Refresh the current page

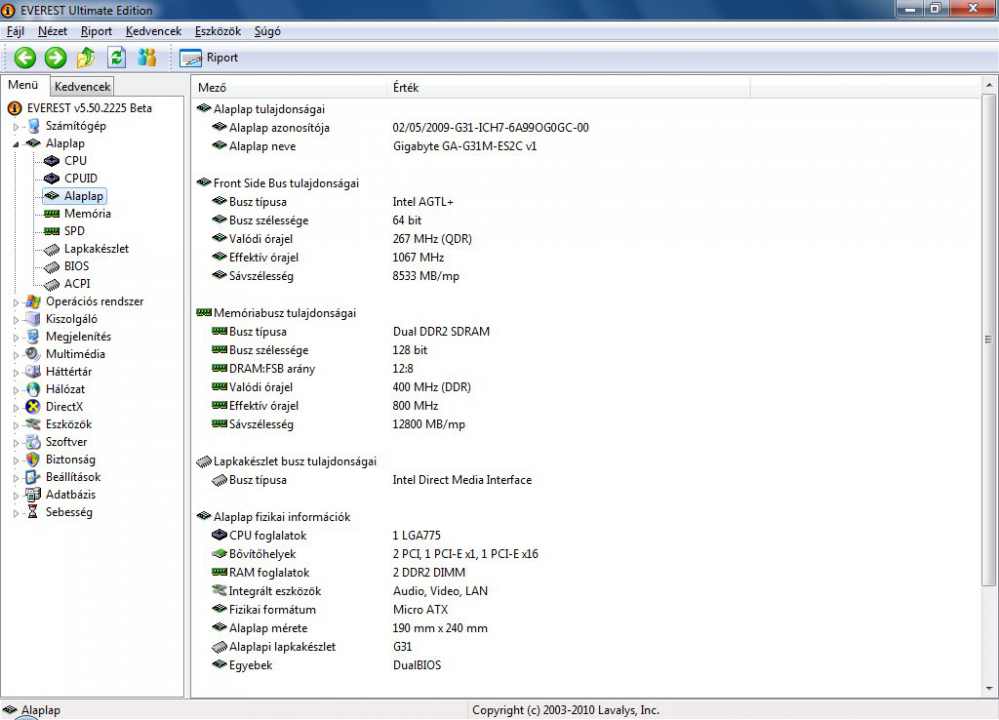coord(117,58)
